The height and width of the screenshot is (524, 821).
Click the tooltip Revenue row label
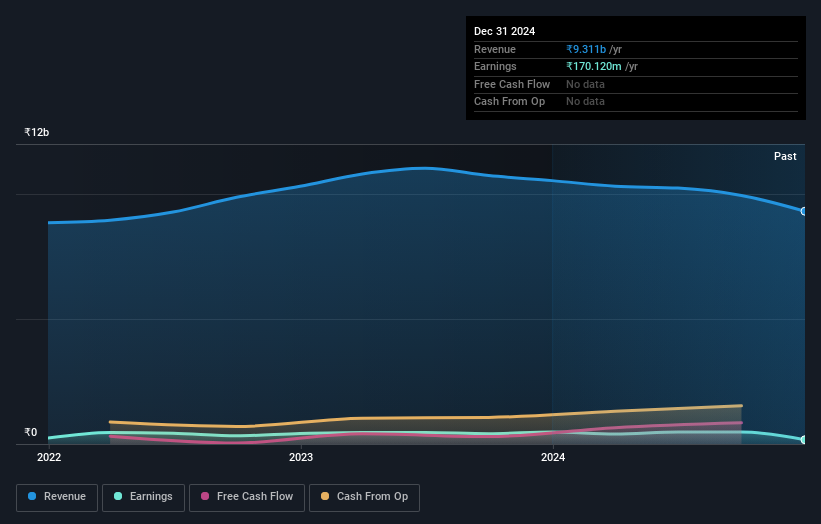click(x=495, y=49)
